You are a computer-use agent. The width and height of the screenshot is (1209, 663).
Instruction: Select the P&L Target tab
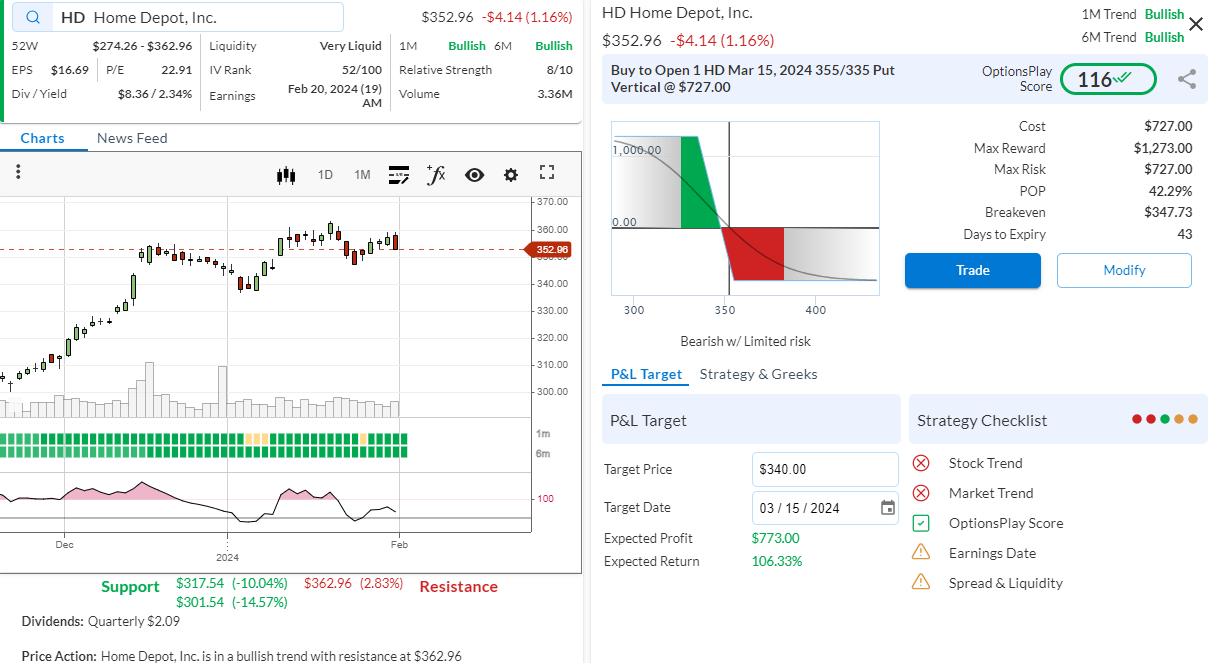(647, 374)
